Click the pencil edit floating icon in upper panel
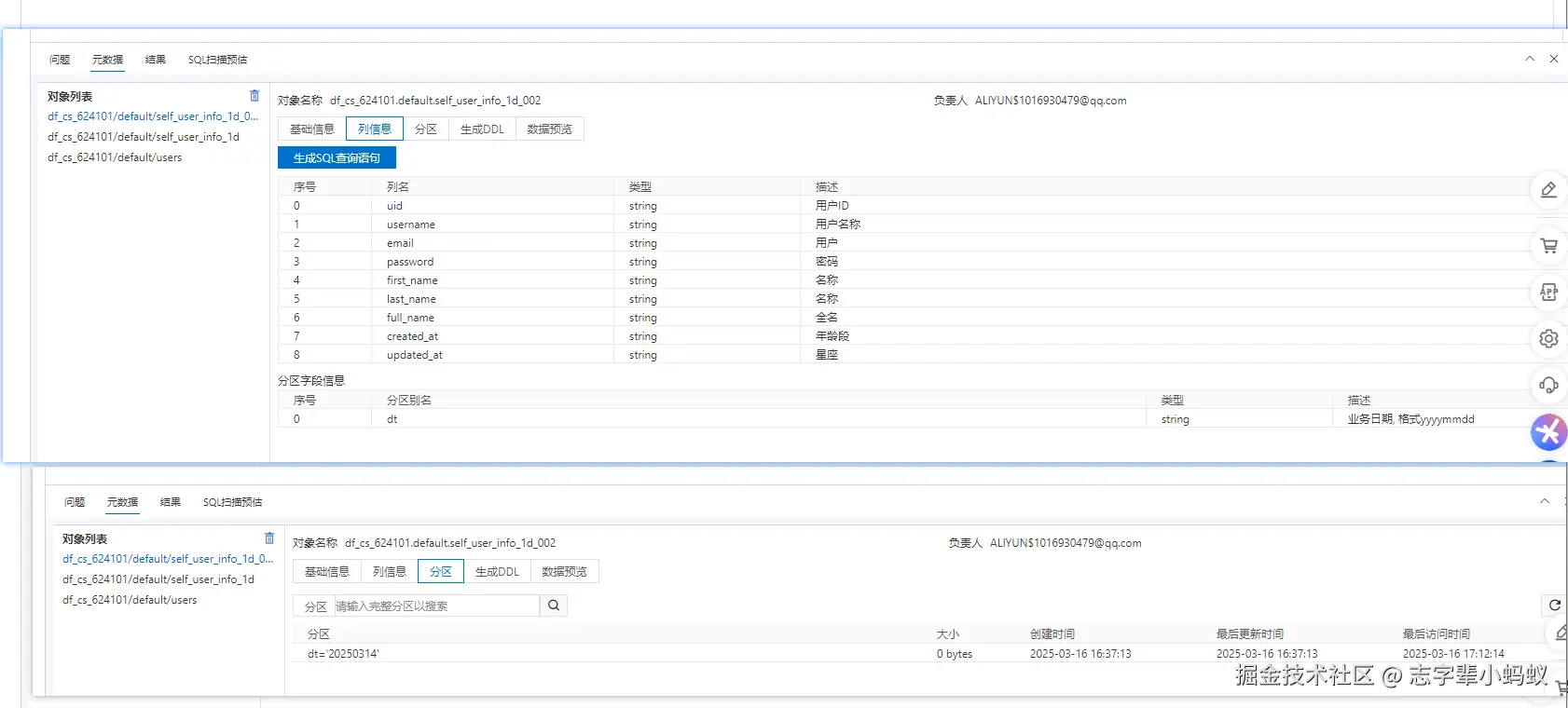Screen dimensions: 1568x708 pyautogui.click(x=1548, y=190)
